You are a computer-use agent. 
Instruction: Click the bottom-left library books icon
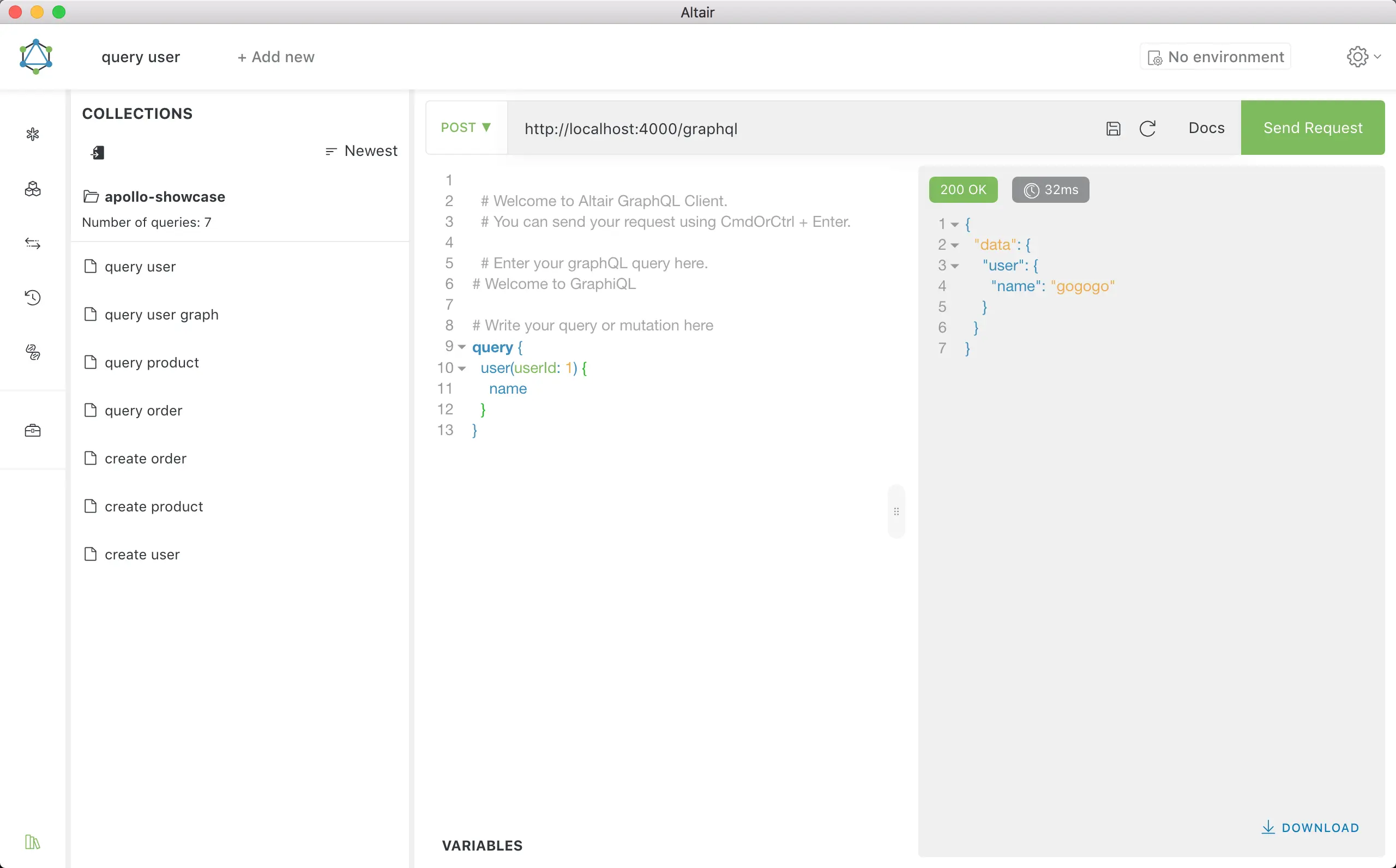pos(33,842)
